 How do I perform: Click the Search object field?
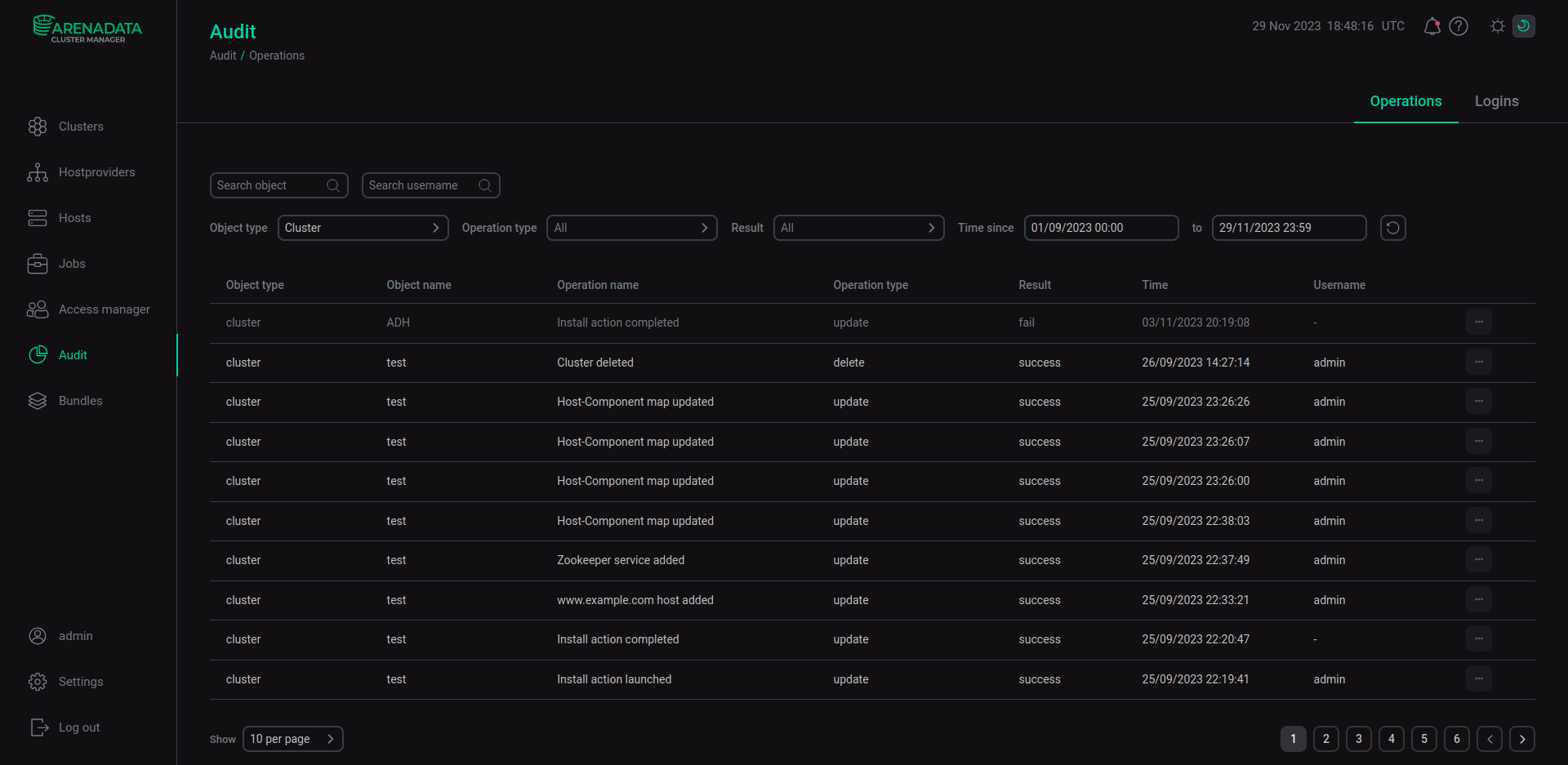point(279,185)
